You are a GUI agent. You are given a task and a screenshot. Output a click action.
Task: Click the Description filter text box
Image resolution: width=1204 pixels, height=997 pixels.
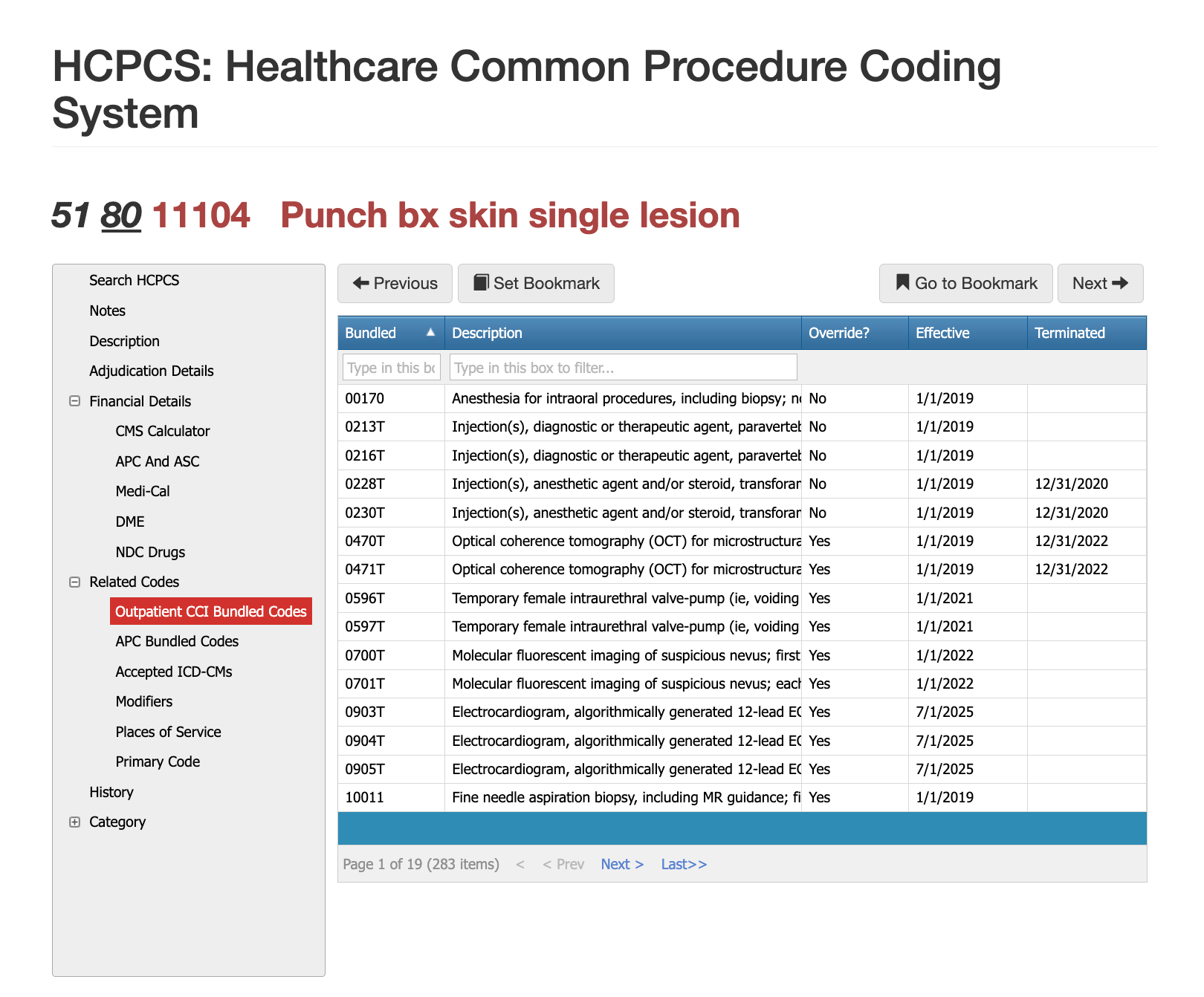point(623,366)
